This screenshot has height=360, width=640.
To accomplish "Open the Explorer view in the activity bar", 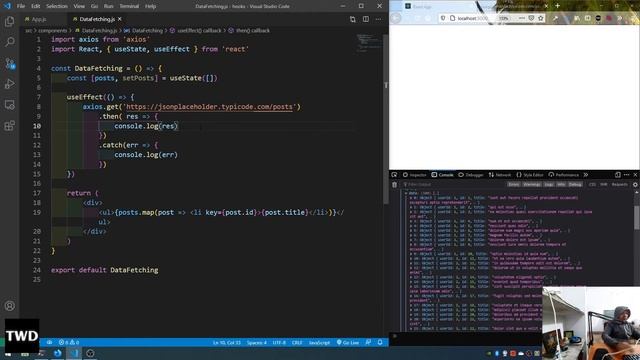I will tap(9, 21).
